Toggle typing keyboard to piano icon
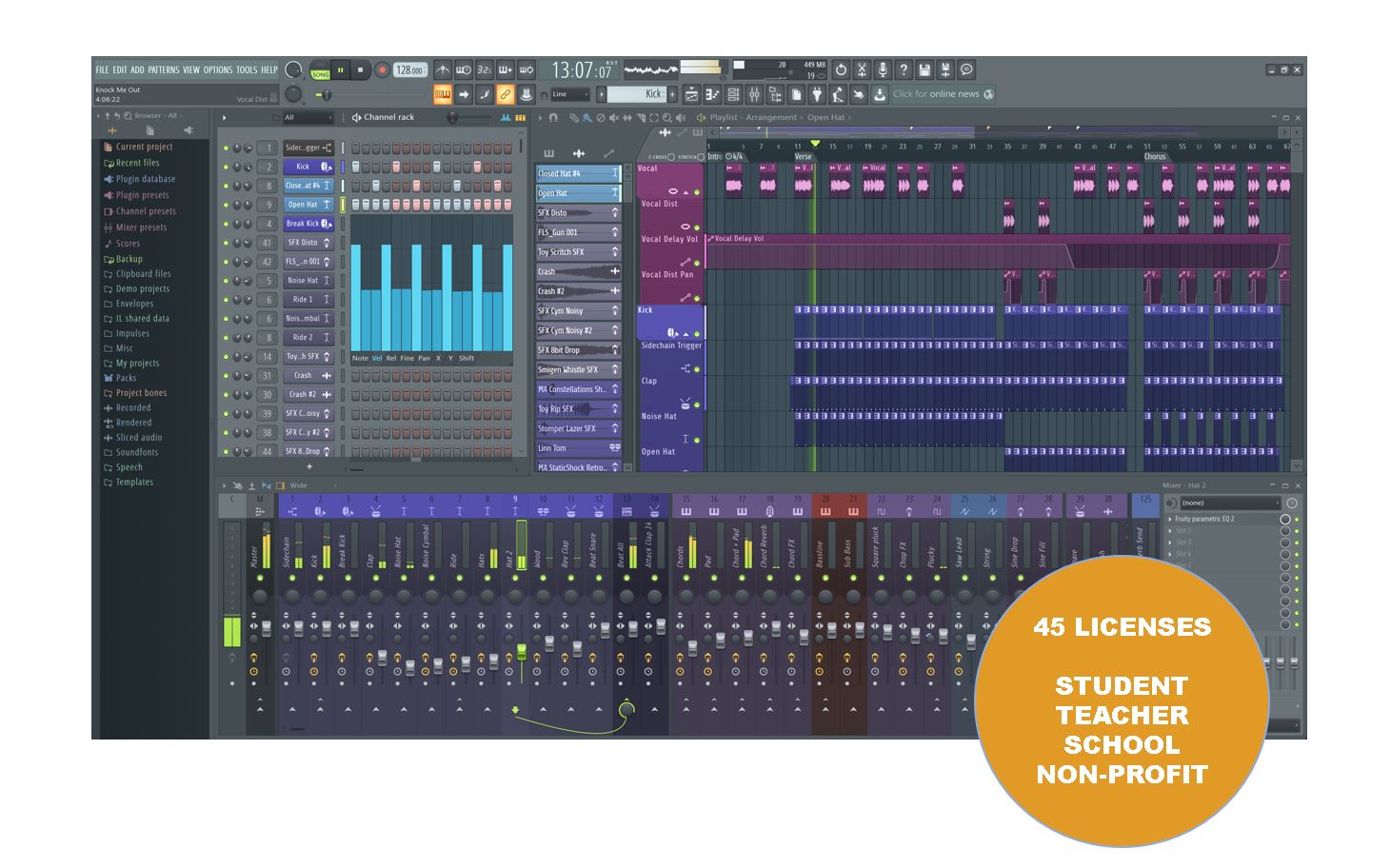This screenshot has height=868, width=1391. coord(443,94)
